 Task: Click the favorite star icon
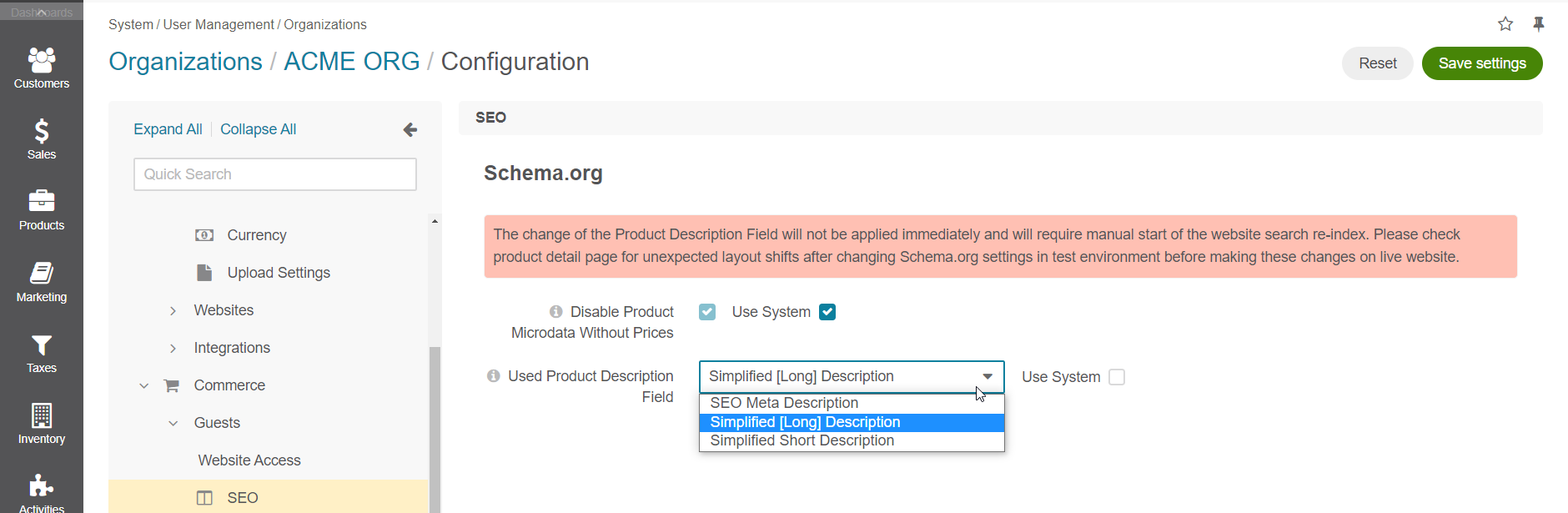coord(1505,24)
